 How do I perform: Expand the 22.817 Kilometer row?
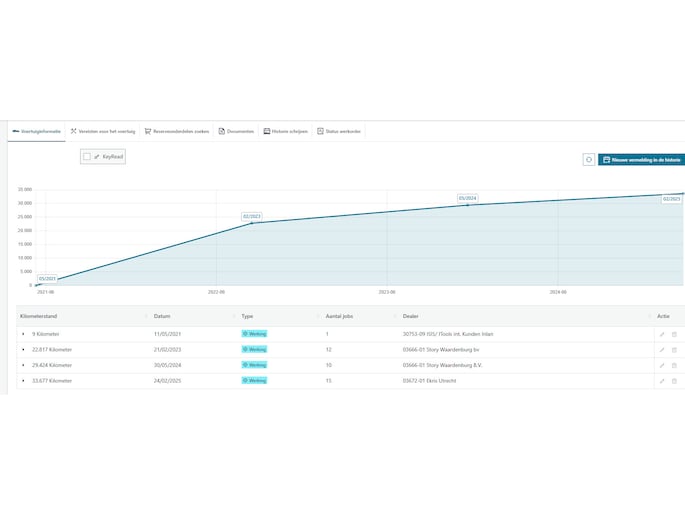23,350
